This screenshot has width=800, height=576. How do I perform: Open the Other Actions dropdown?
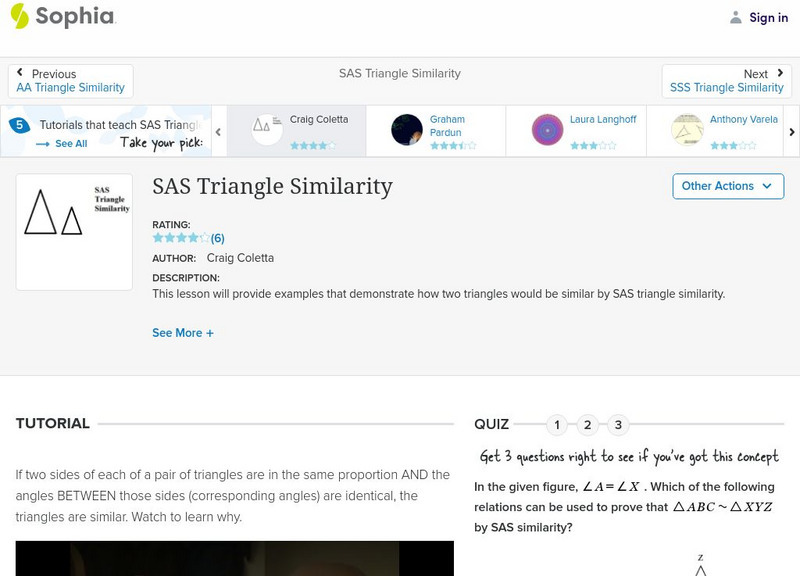[x=727, y=186]
